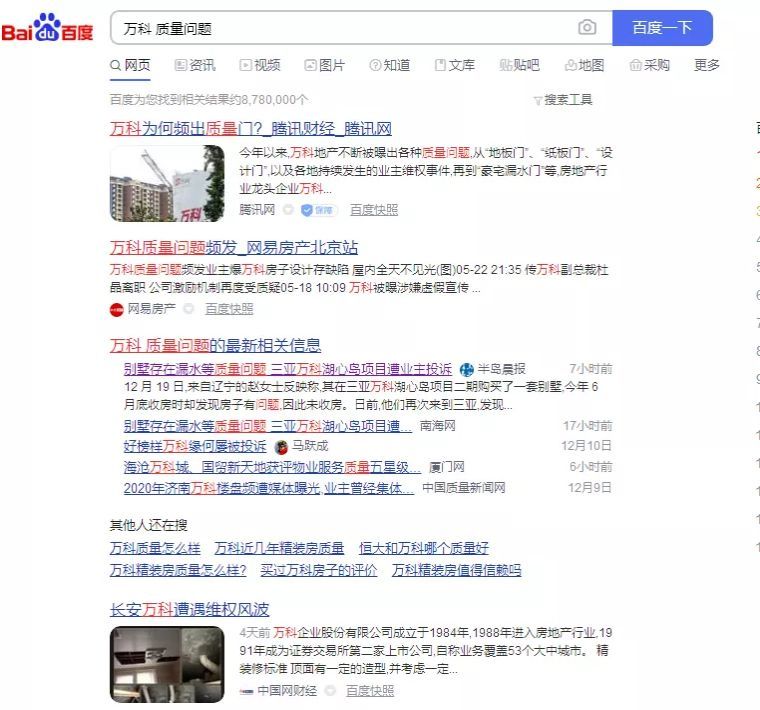Click 腾讯网 source label
Image resolution: width=760 pixels, height=710 pixels.
click(x=257, y=210)
